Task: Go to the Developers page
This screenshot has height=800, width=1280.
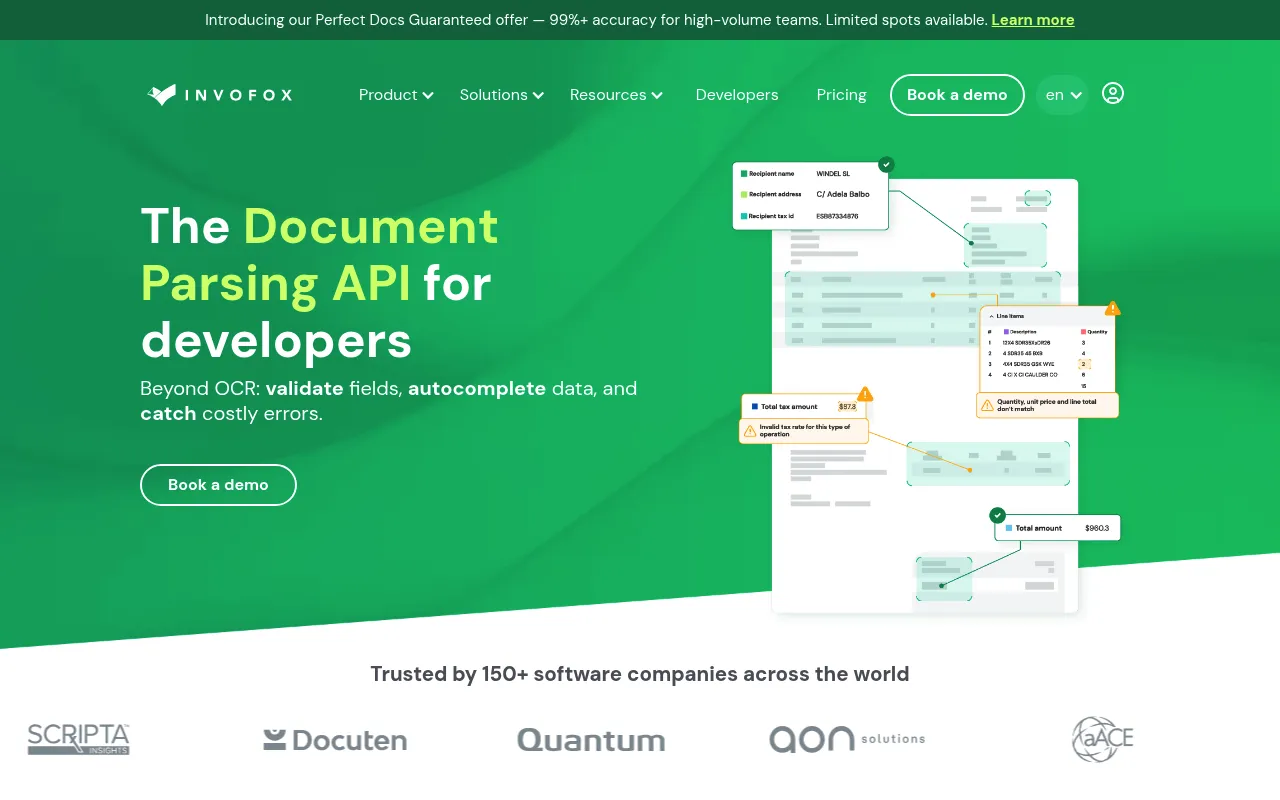Action: pos(737,95)
